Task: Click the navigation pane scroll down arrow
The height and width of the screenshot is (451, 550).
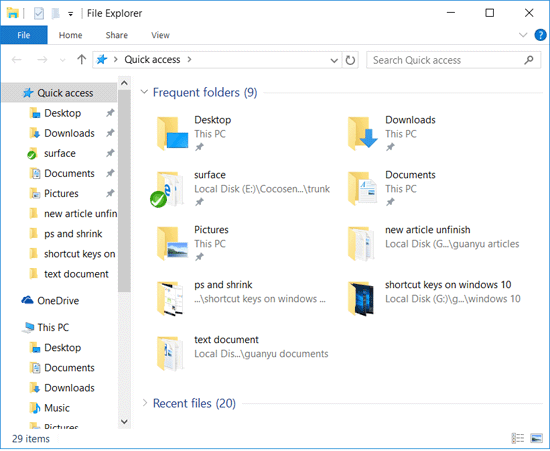Action: click(124, 422)
